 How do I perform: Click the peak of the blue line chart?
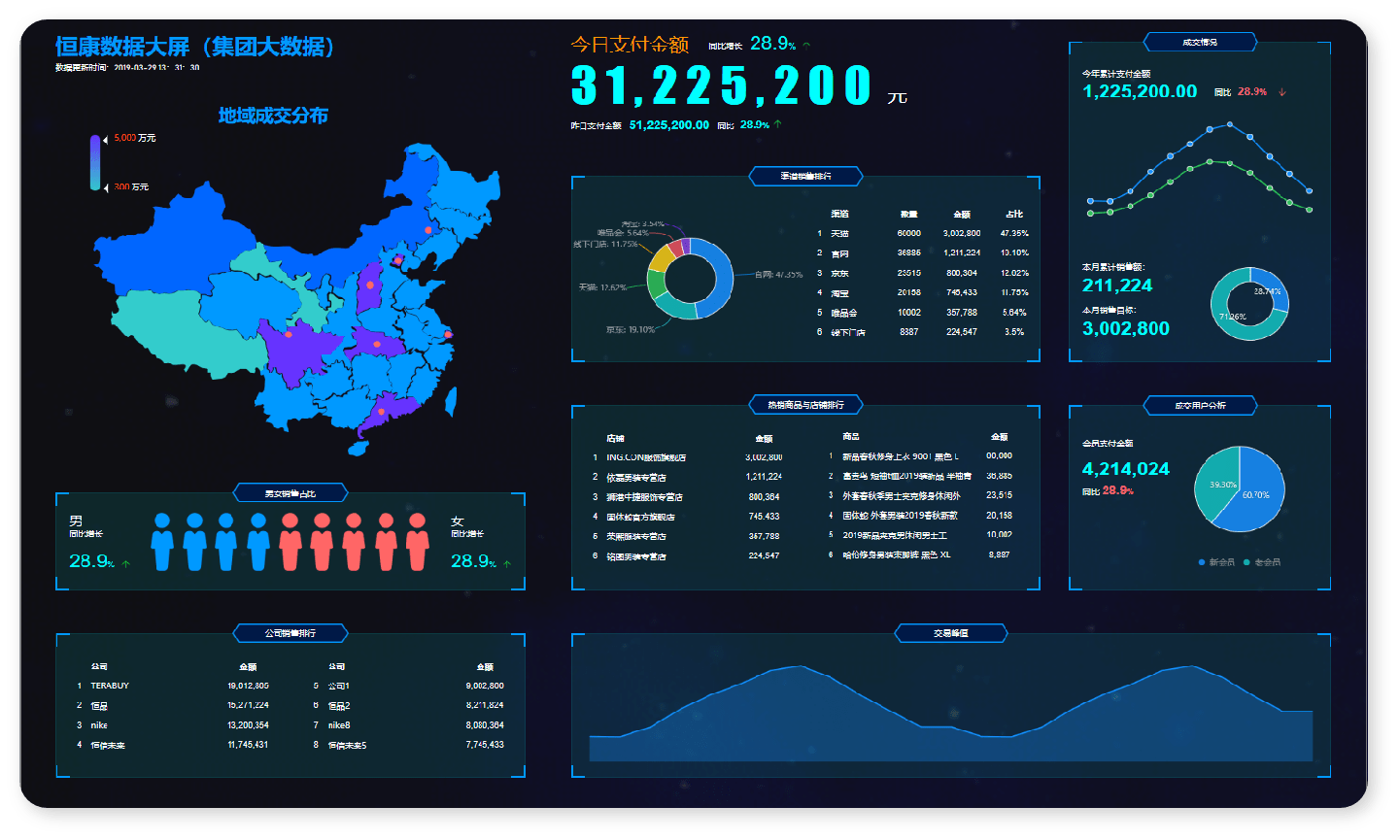(x=1230, y=124)
